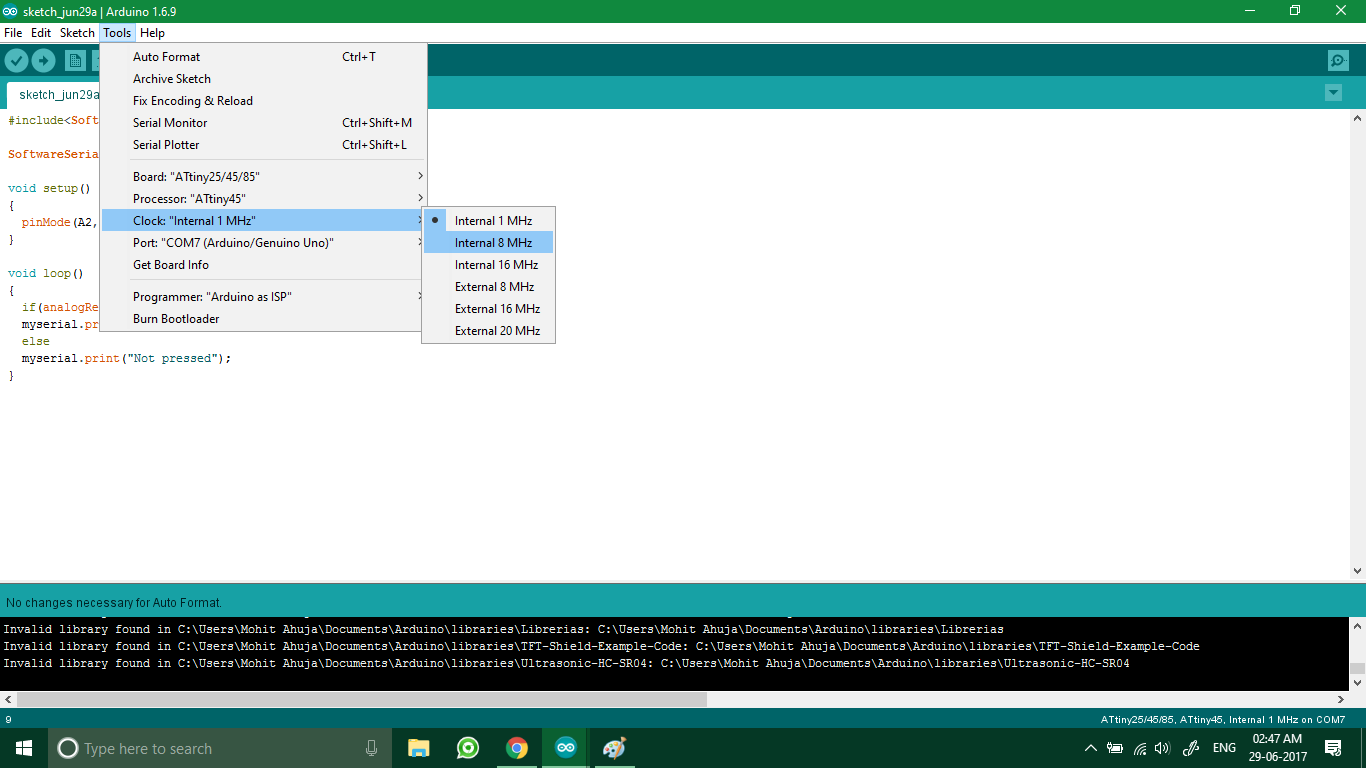Choose Internal 16 MHz clock
Screen dimensions: 1366x768
(488, 264)
